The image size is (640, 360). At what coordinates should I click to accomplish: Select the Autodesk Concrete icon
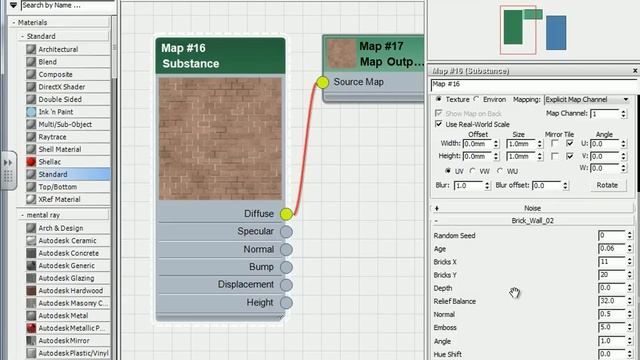pyautogui.click(x=31, y=253)
